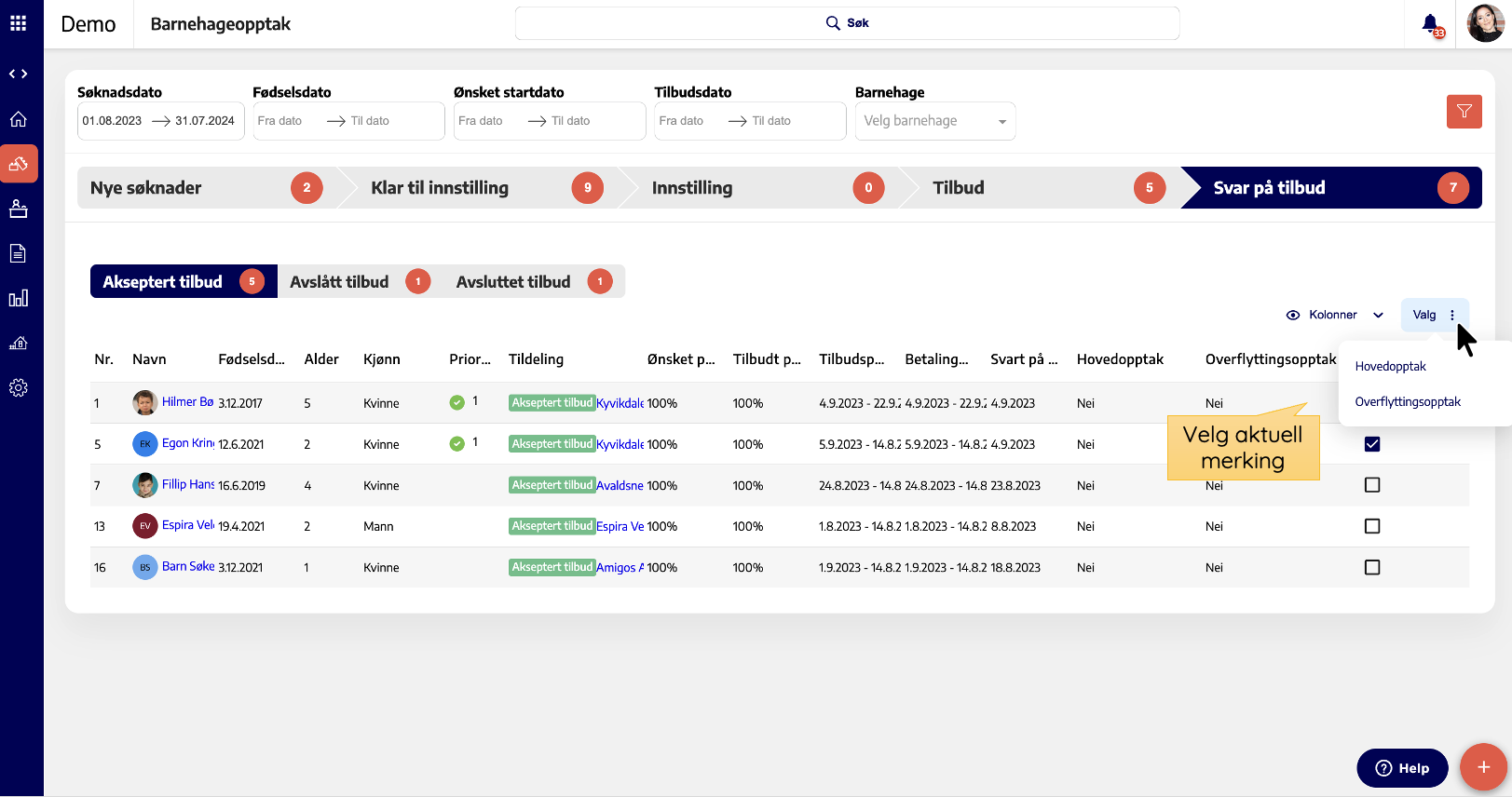Sort by the Navn column header
This screenshot has height=797, width=1512.
149,359
